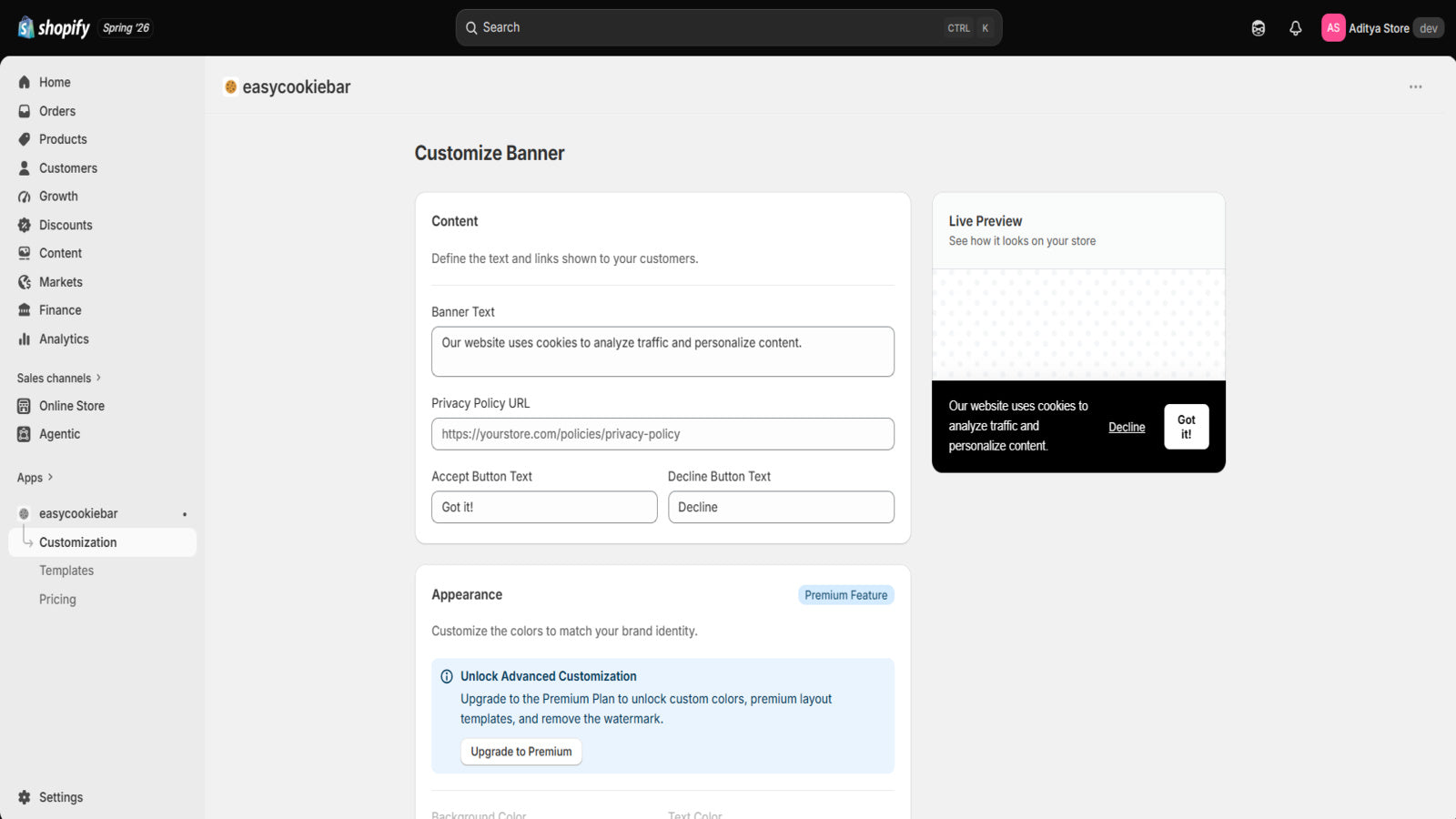
Task: Click the Products tag icon
Action: tap(25, 139)
